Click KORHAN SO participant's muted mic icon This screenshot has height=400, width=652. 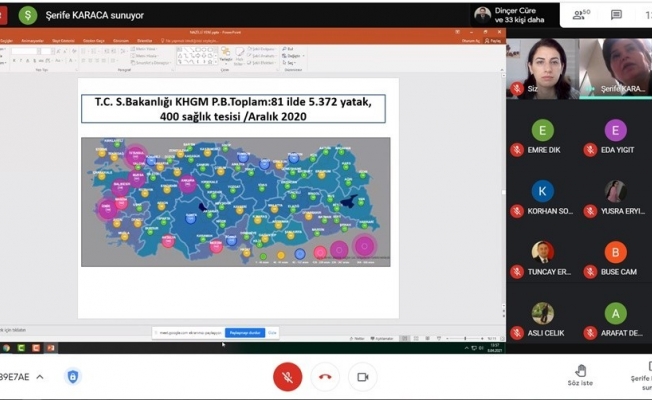pos(517,211)
